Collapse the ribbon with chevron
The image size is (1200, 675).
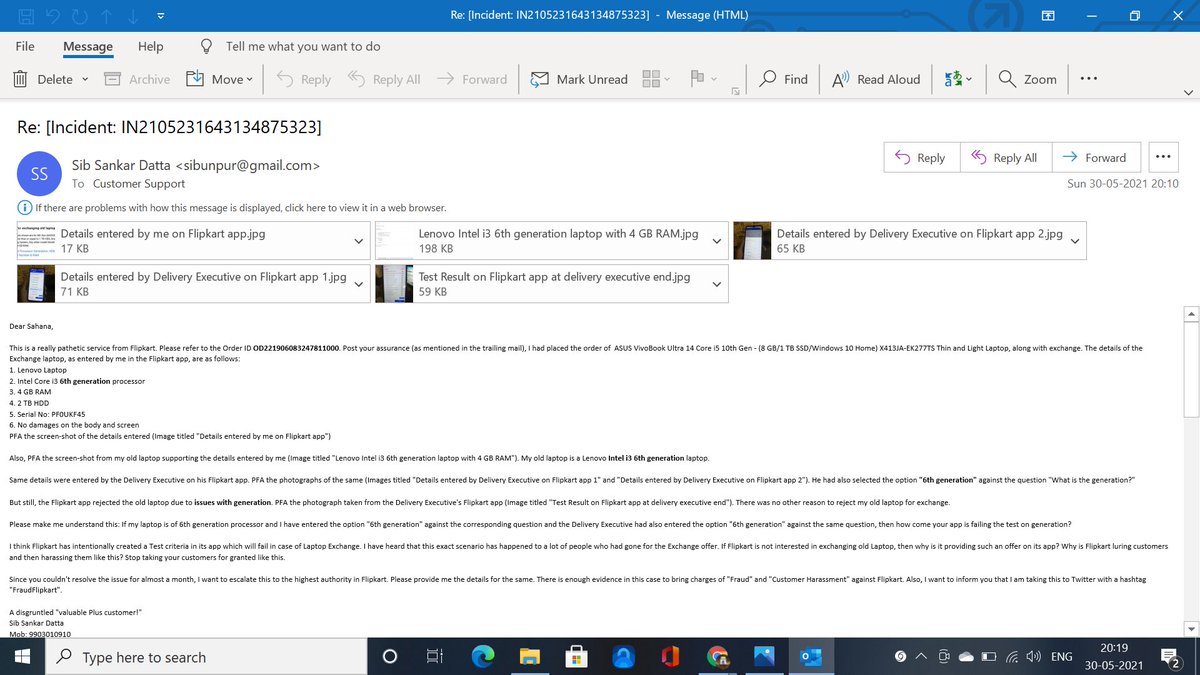coord(1188,93)
